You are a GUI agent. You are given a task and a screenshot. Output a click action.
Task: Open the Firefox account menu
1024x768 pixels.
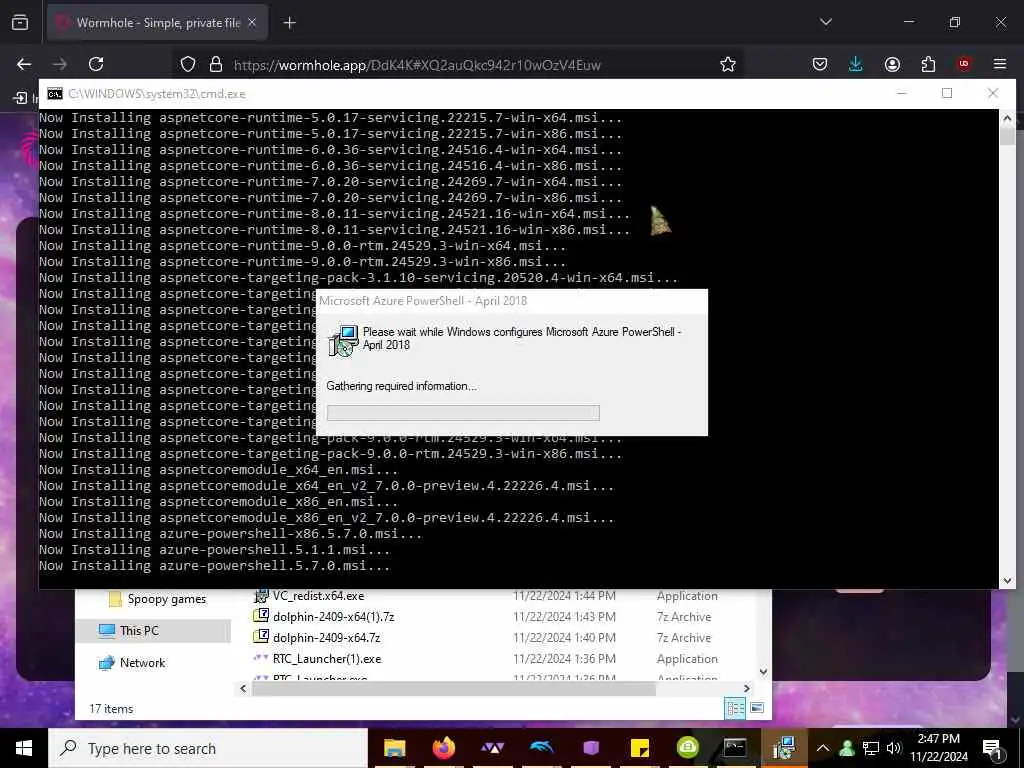pyautogui.click(x=892, y=64)
